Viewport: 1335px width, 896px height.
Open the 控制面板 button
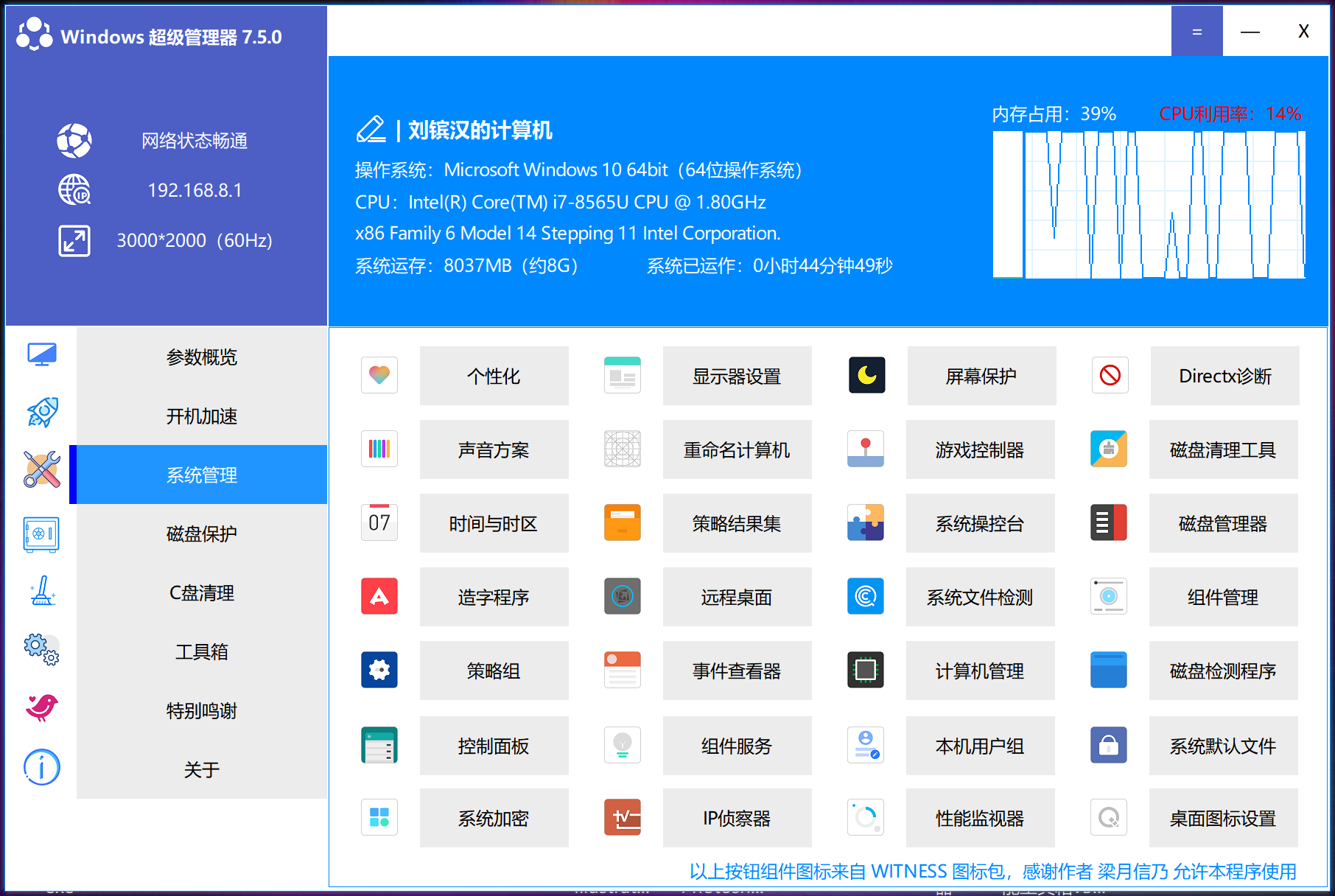pos(494,746)
